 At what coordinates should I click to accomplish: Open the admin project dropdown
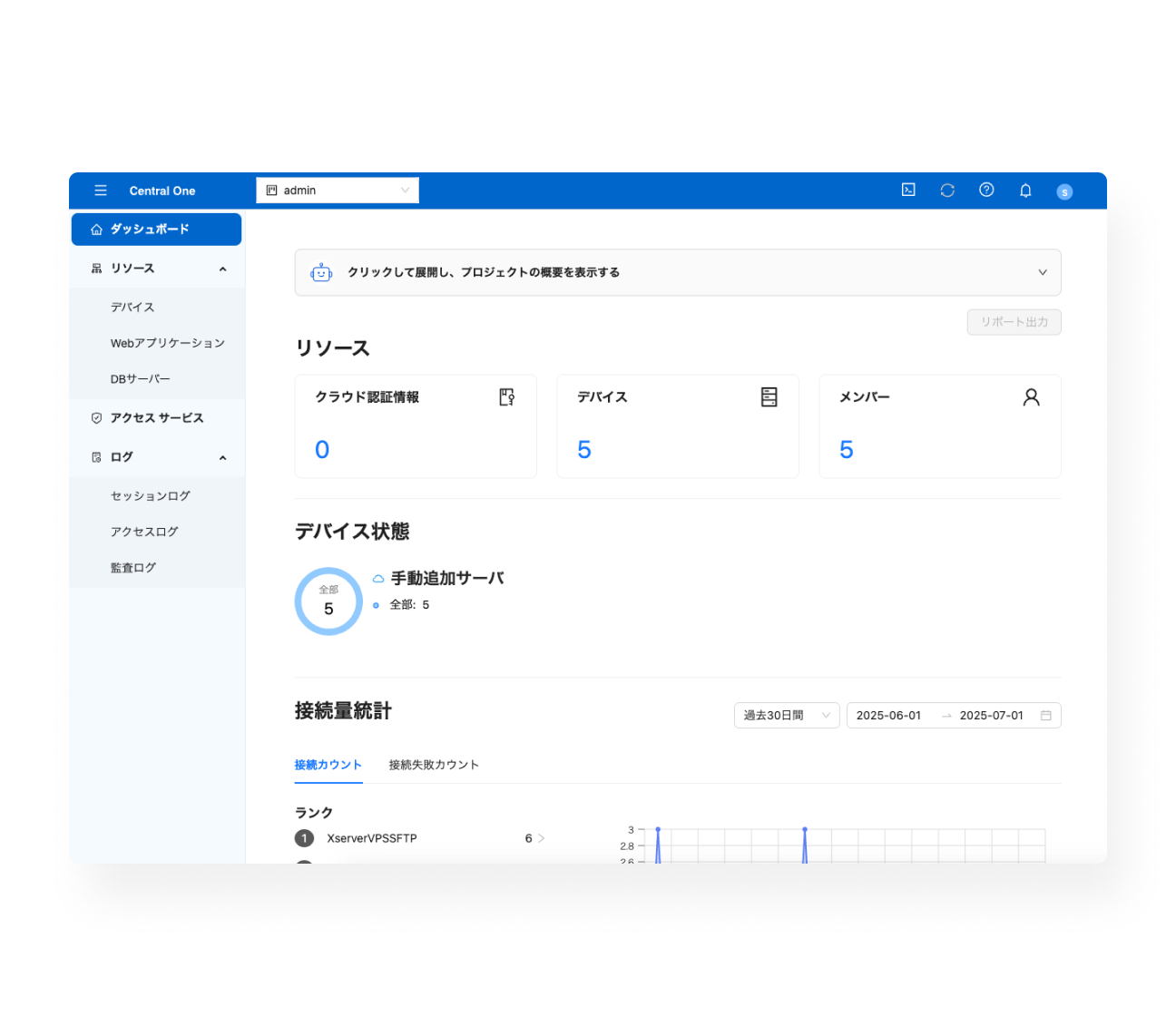click(337, 191)
